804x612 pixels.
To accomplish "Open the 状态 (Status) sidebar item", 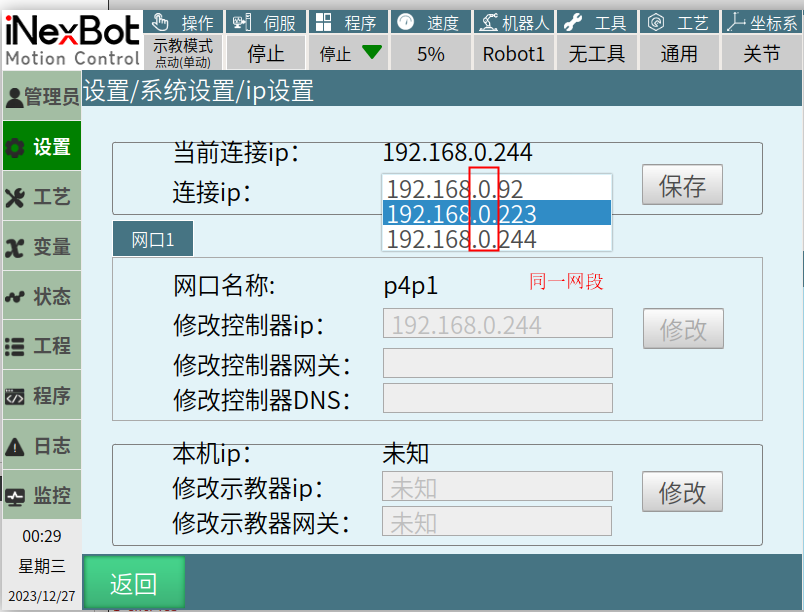I will click(x=41, y=297).
